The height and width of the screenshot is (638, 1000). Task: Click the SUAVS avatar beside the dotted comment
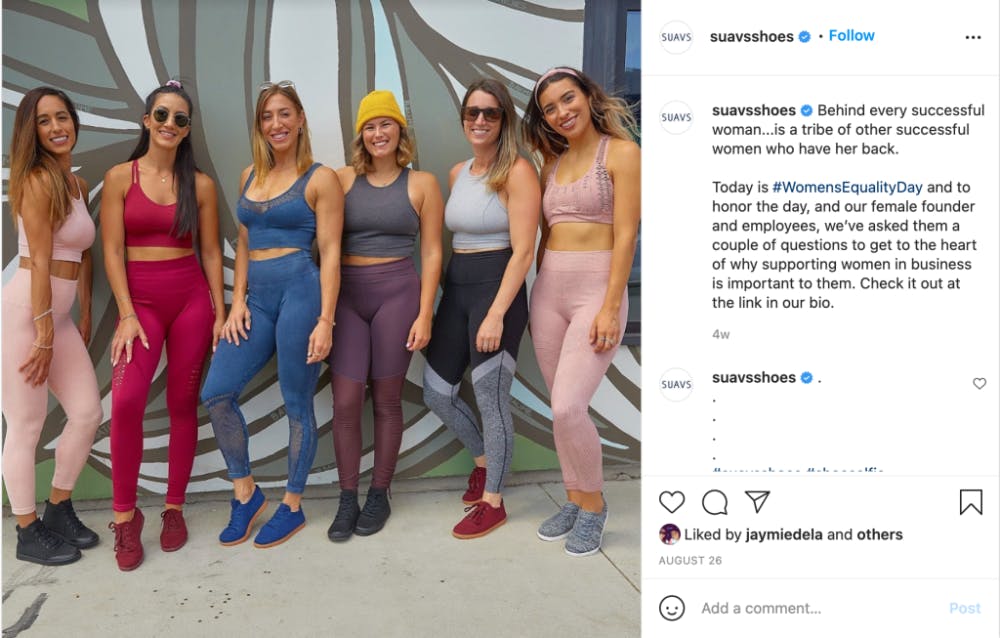[676, 384]
